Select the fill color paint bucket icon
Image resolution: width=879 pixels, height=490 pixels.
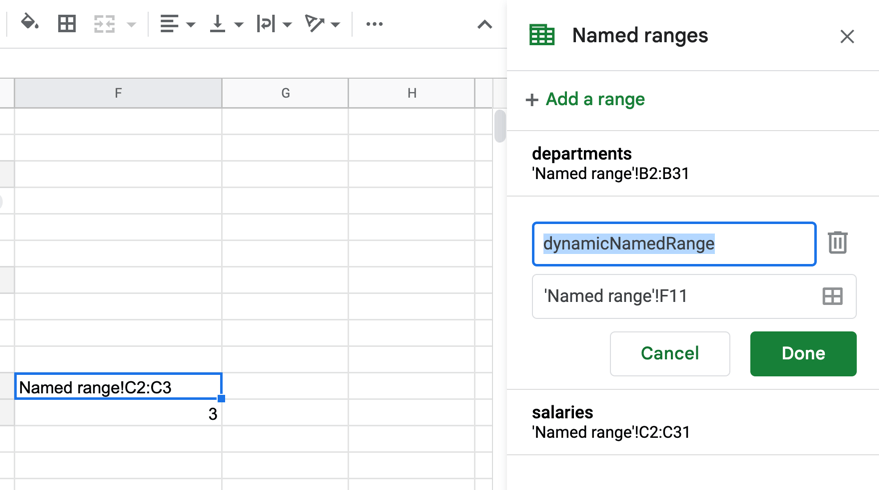(29, 24)
